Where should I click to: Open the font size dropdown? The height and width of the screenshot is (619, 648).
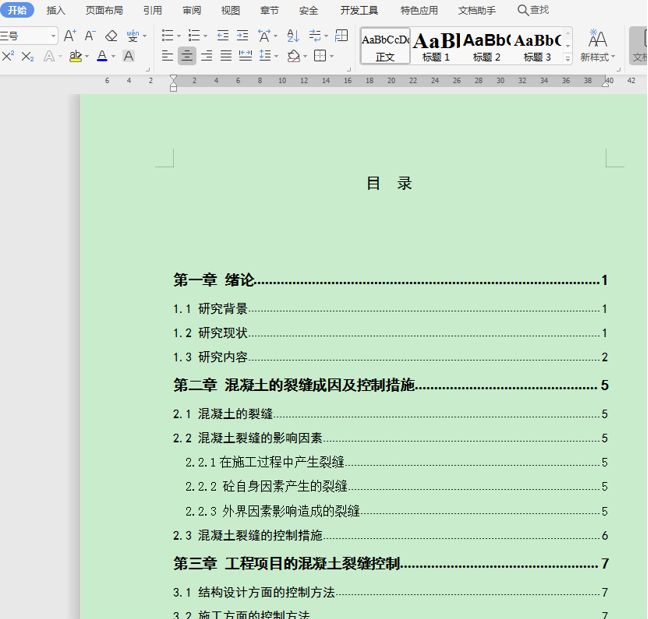point(53,36)
